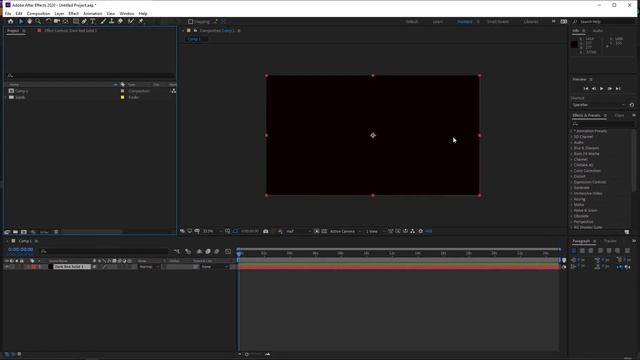Toggle the hide shy layers switch
This screenshot has width=640, height=360.
point(199,251)
